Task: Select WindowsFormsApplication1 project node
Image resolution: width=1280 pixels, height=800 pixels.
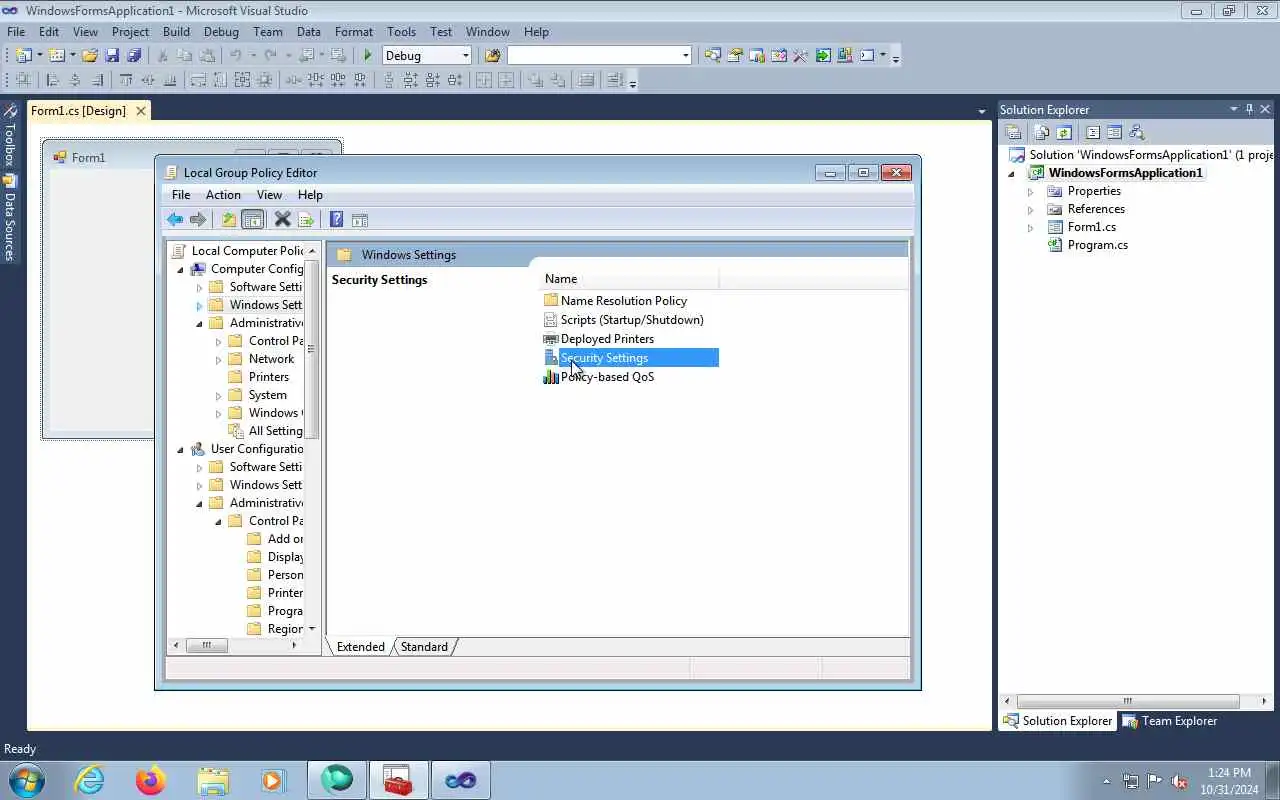Action: 1125,173
